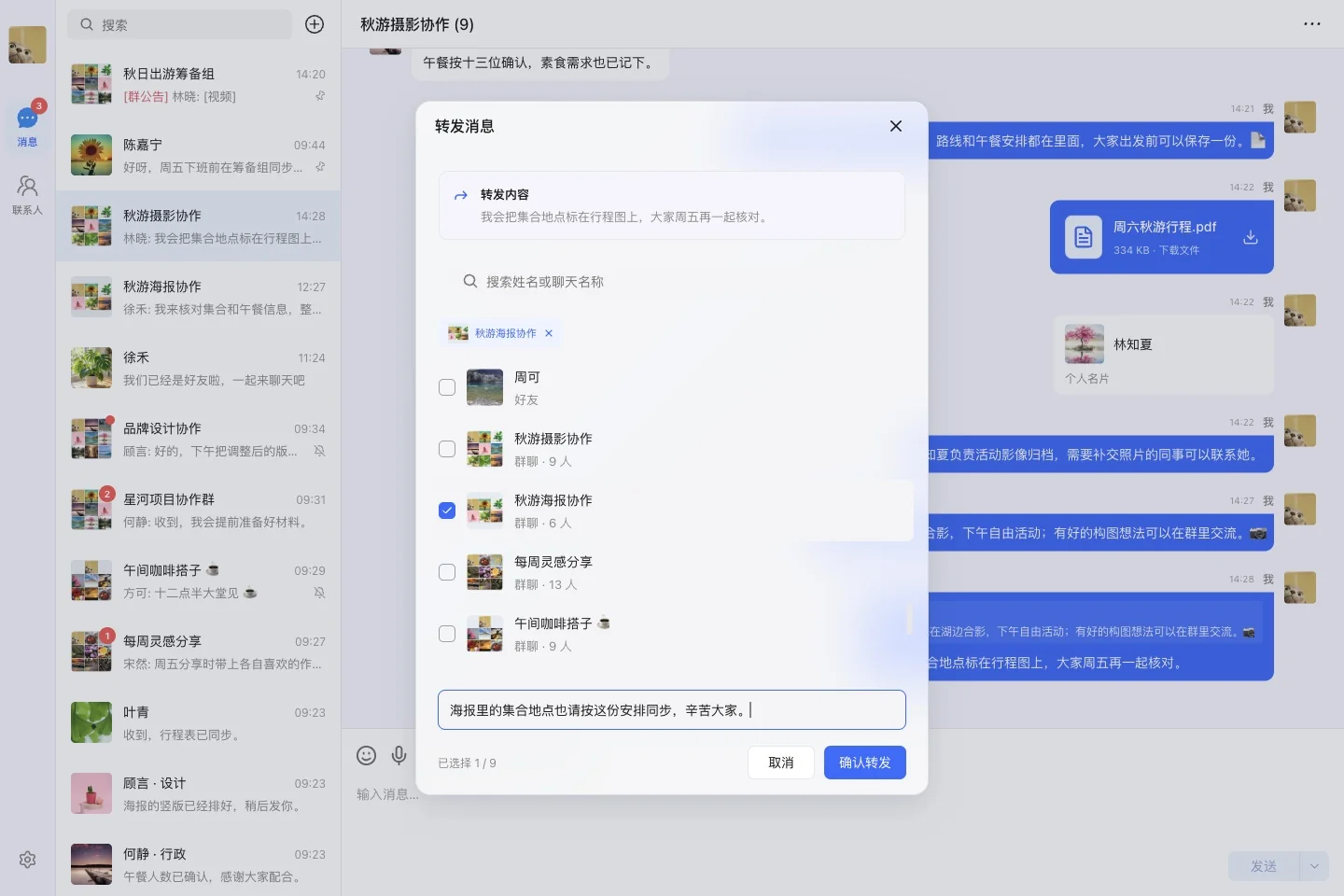Click the 秋游海报协作 avatar in chat list
This screenshot has width=1344, height=896.
pos(91,297)
